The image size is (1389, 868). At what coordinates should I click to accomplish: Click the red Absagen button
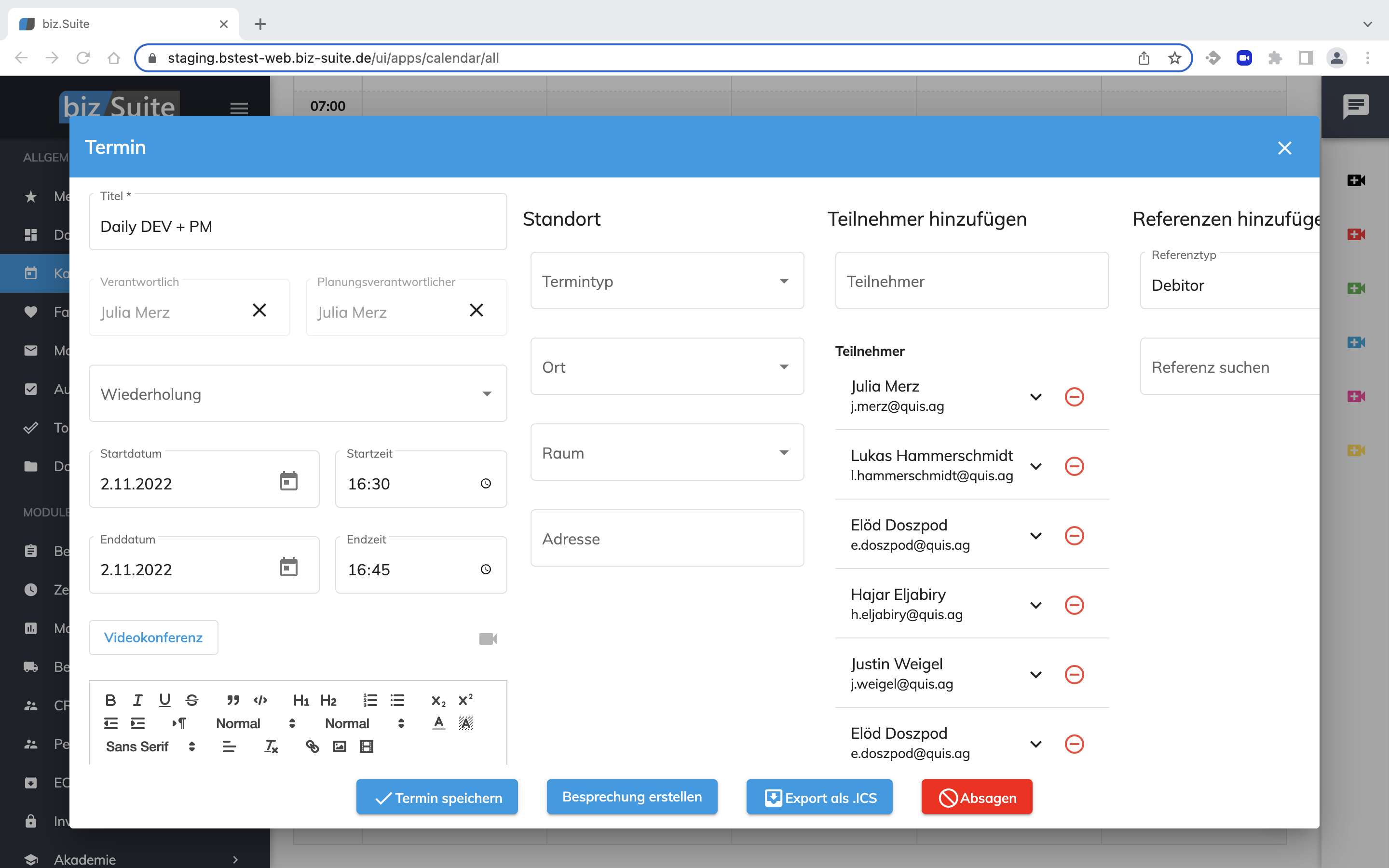pyautogui.click(x=977, y=798)
